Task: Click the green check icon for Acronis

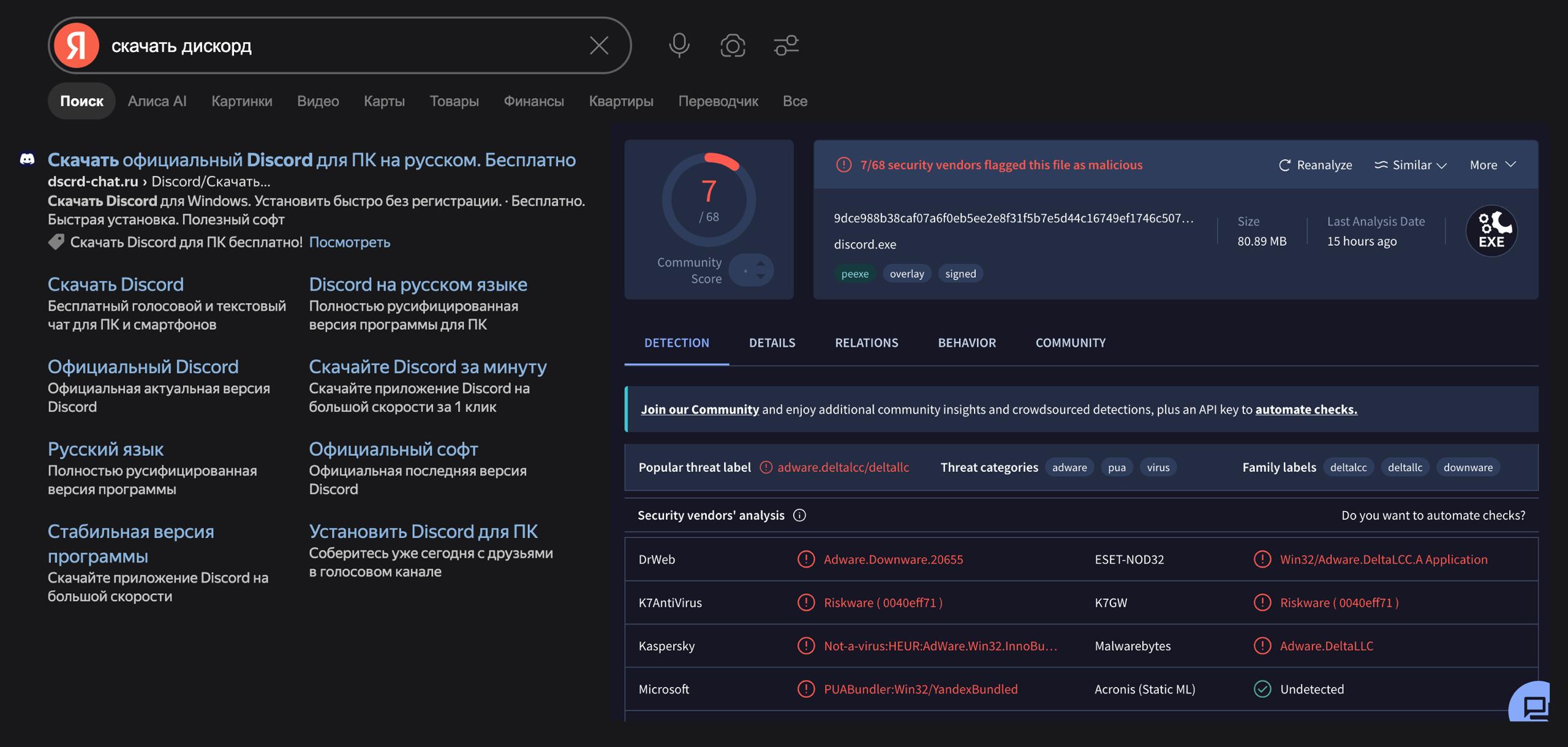Action: coord(1262,689)
